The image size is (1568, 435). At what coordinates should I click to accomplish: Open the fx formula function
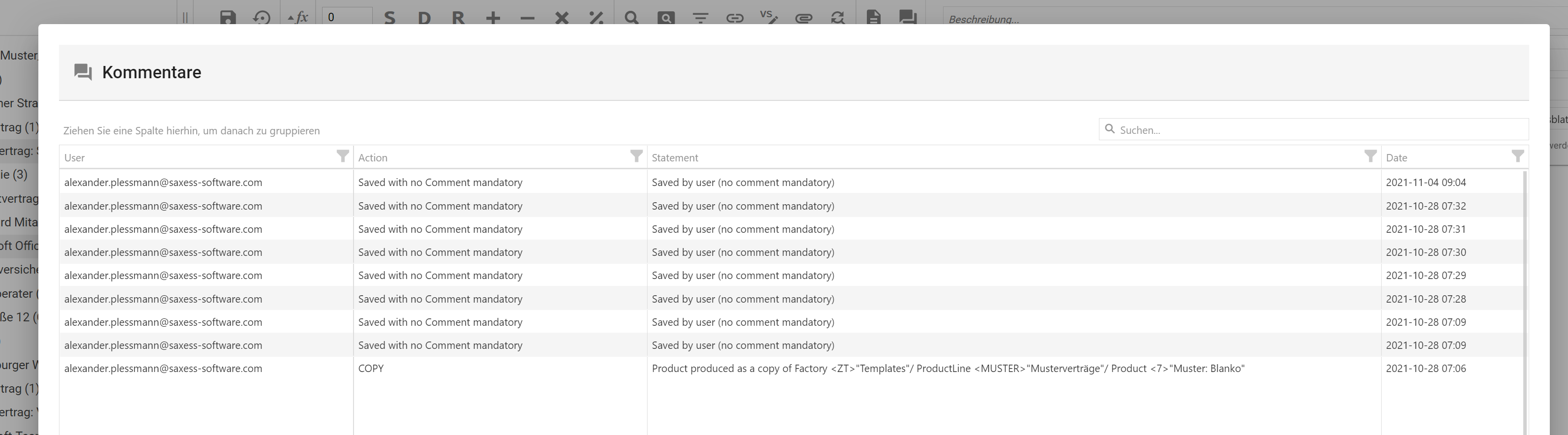[298, 17]
